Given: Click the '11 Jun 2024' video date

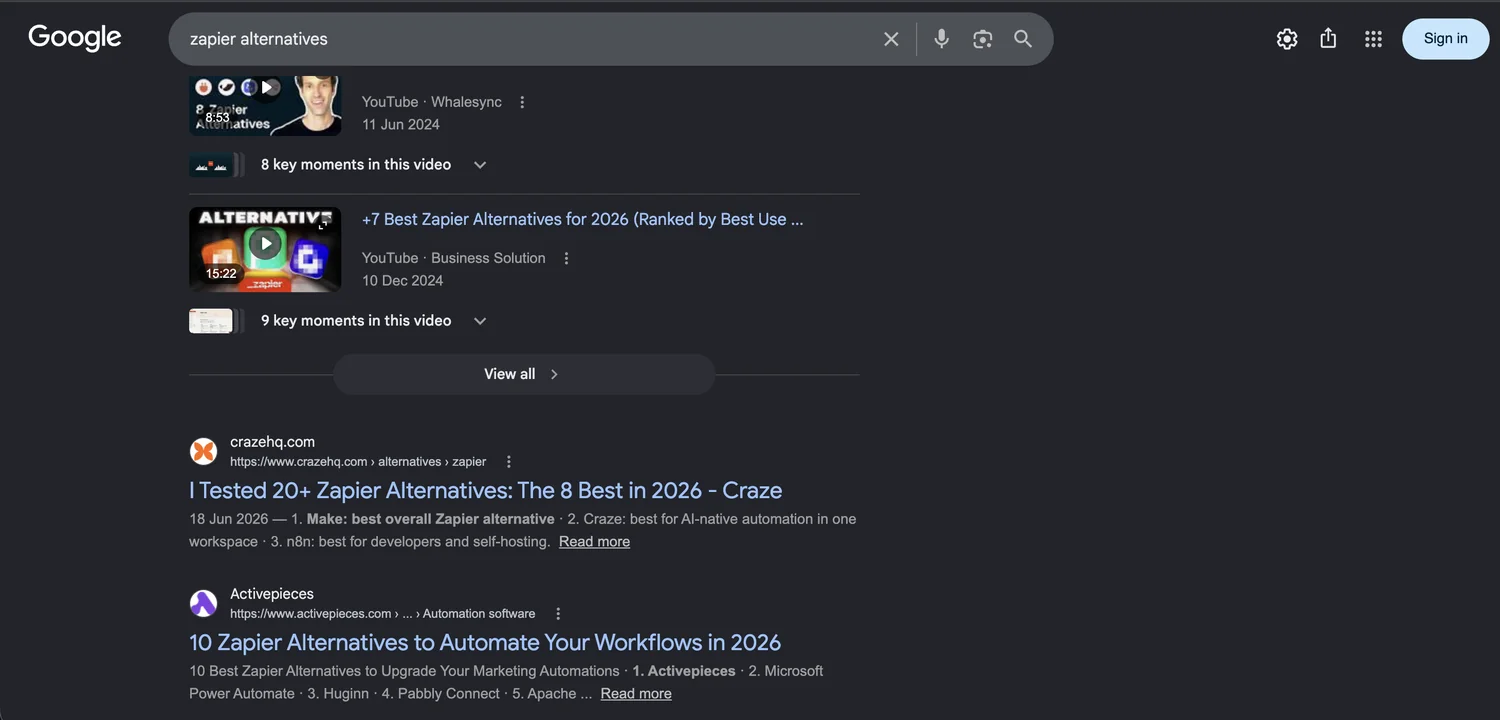Looking at the screenshot, I should pyautogui.click(x=400, y=125).
